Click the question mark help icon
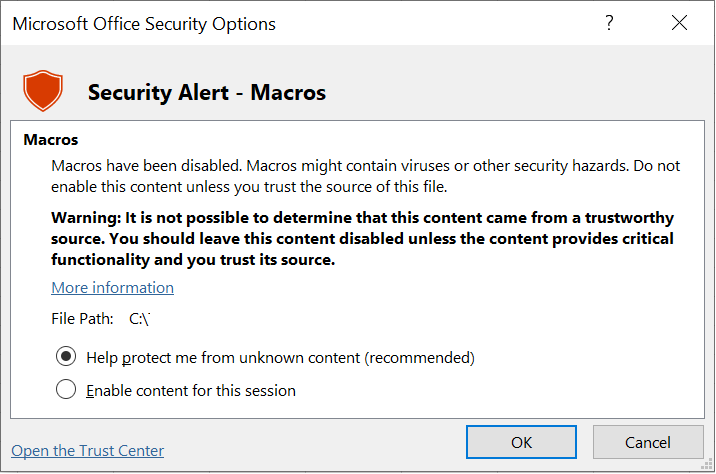This screenshot has height=474, width=716. pyautogui.click(x=609, y=23)
